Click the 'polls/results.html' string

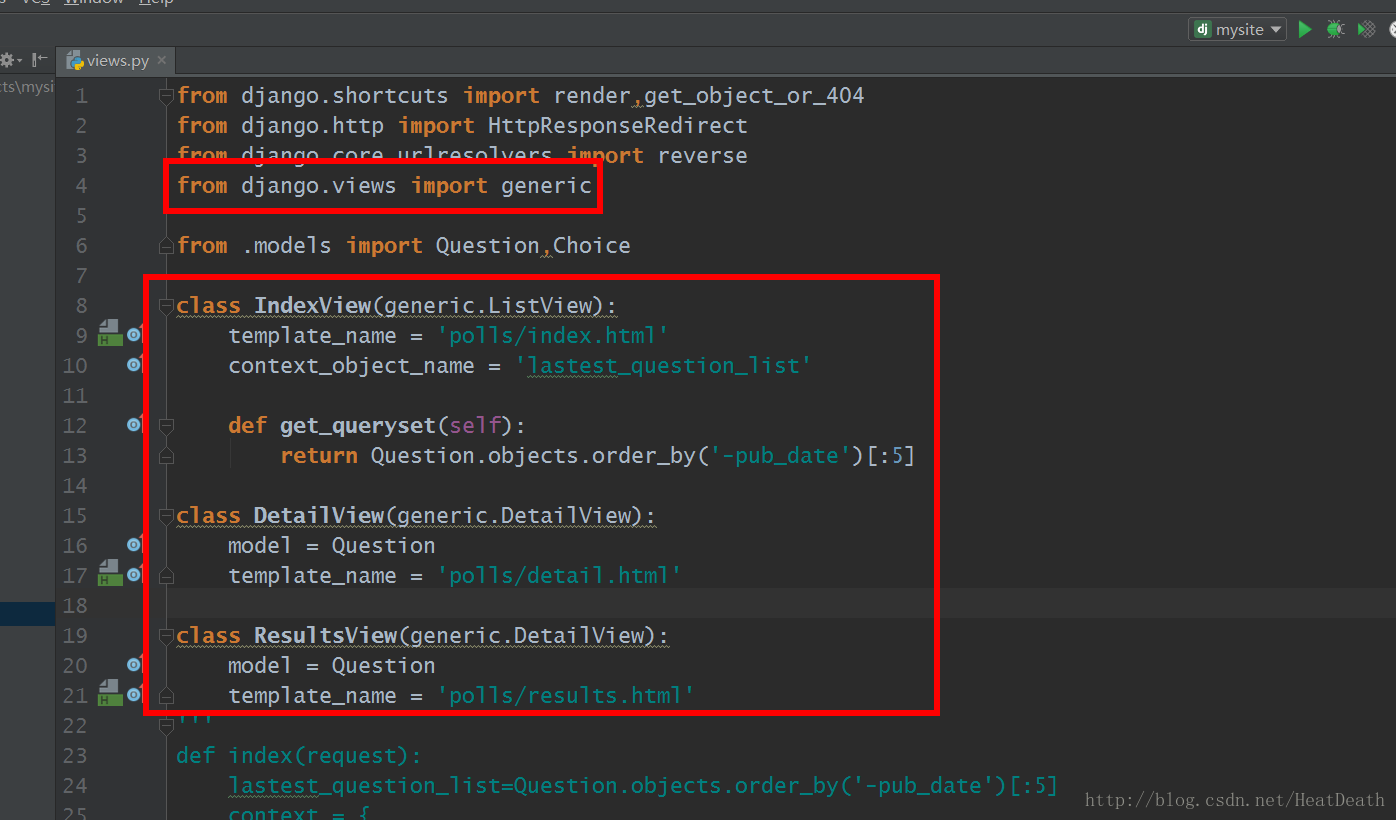[x=566, y=696]
